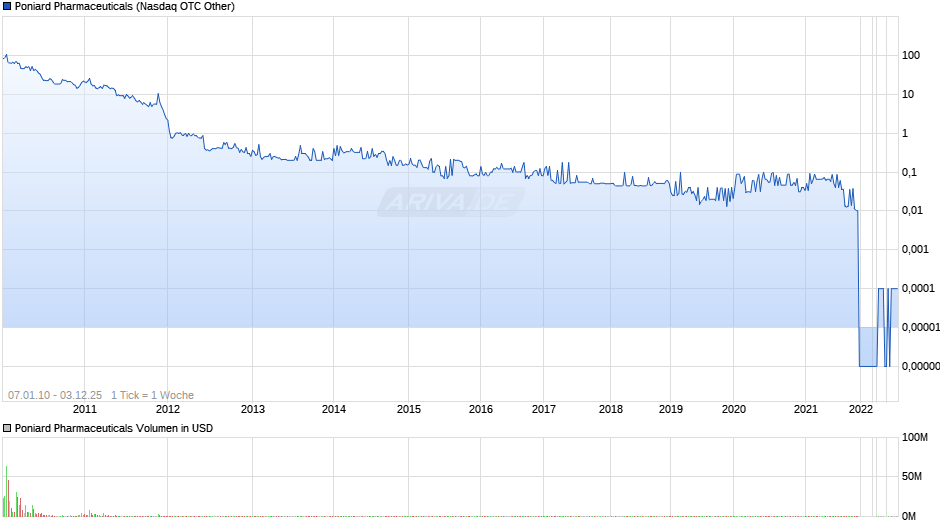Click the 2021 year label on x-axis
The image size is (940, 526).
(x=806, y=409)
